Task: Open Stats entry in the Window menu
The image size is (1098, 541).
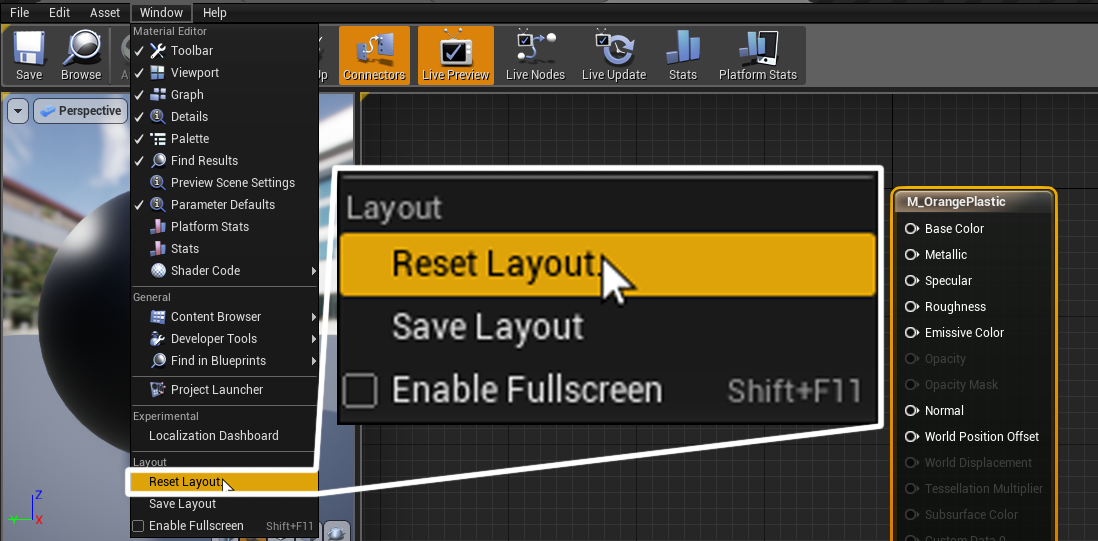Action: point(224,248)
